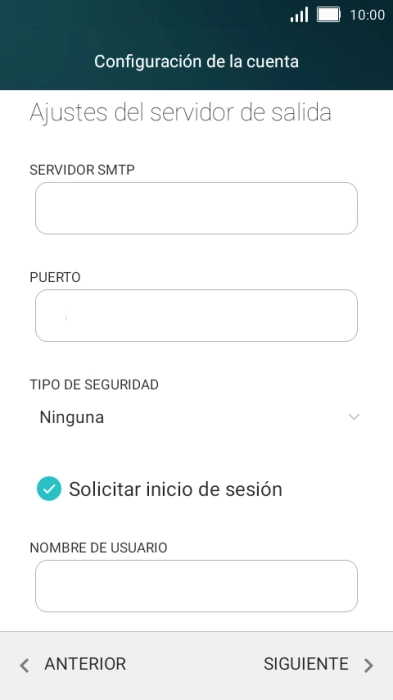Tap the signal strength icon

(x=299, y=15)
